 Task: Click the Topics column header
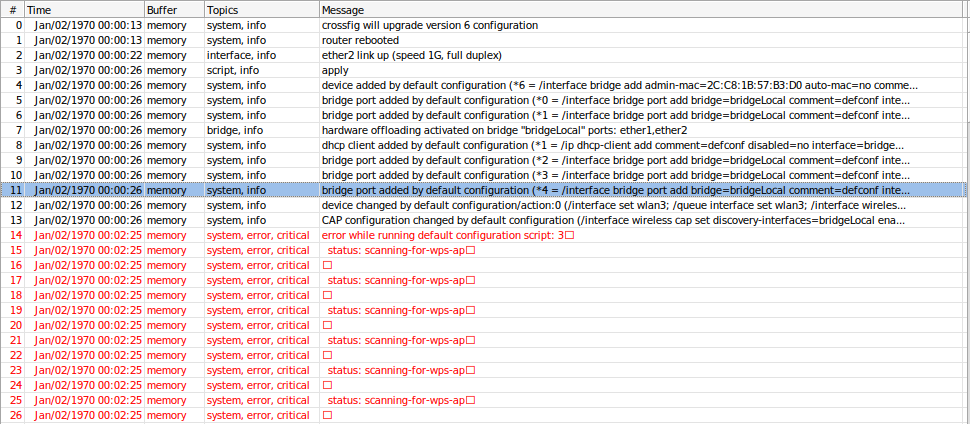pyautogui.click(x=262, y=11)
